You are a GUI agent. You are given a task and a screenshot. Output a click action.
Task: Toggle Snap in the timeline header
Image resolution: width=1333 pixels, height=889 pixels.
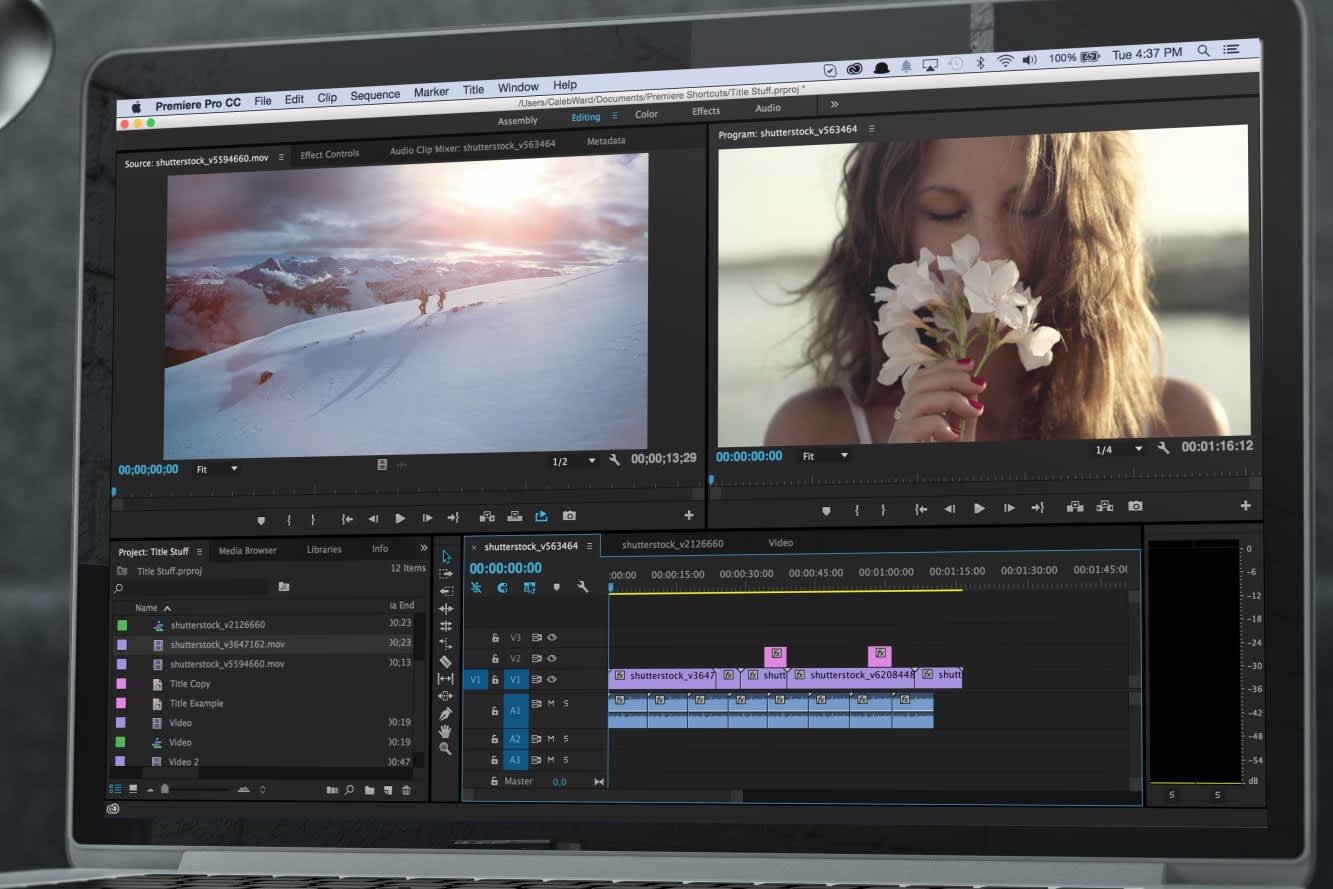[x=503, y=588]
